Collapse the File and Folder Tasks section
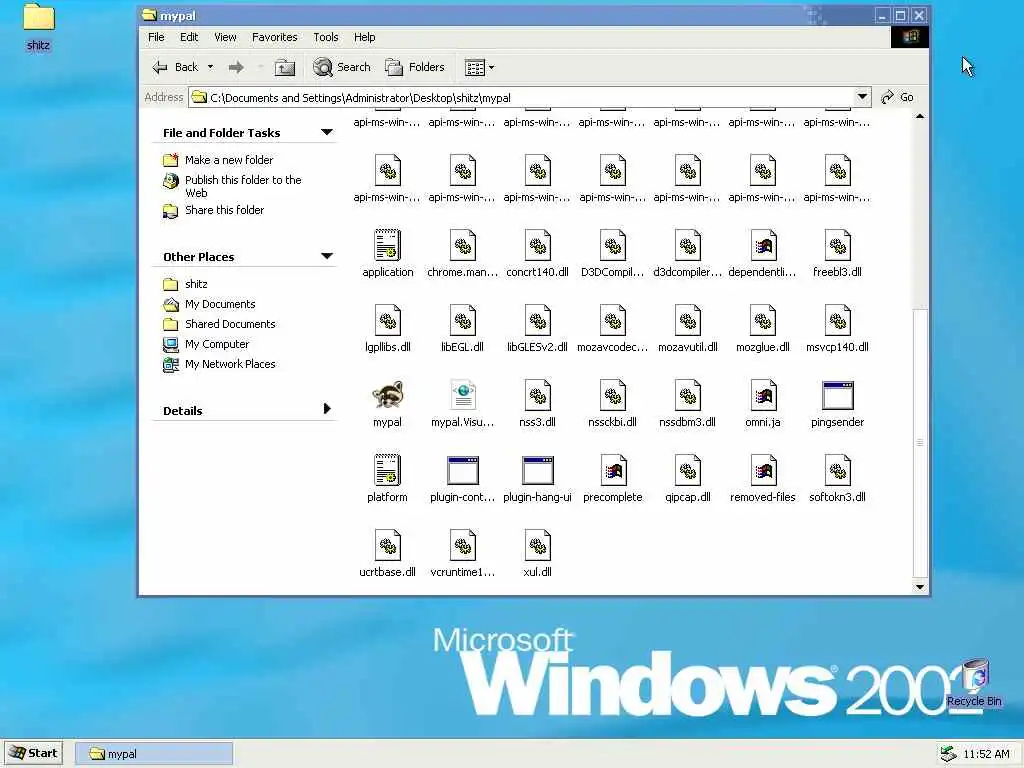Viewport: 1024px width, 768px height. pyautogui.click(x=327, y=133)
